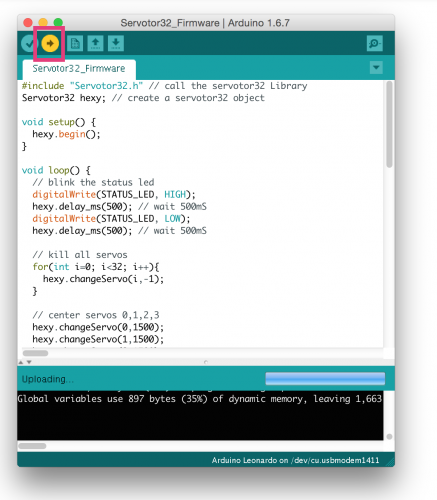437x500 pixels.
Task: Expand the tab options dropdown arrow
Action: click(x=376, y=68)
